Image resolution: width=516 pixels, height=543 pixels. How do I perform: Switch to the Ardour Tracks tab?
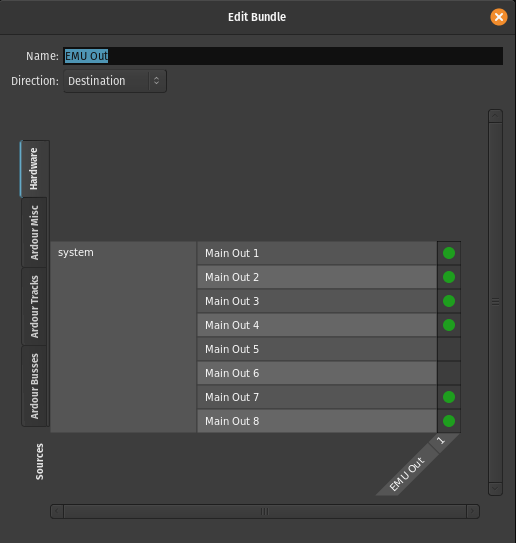[34, 306]
